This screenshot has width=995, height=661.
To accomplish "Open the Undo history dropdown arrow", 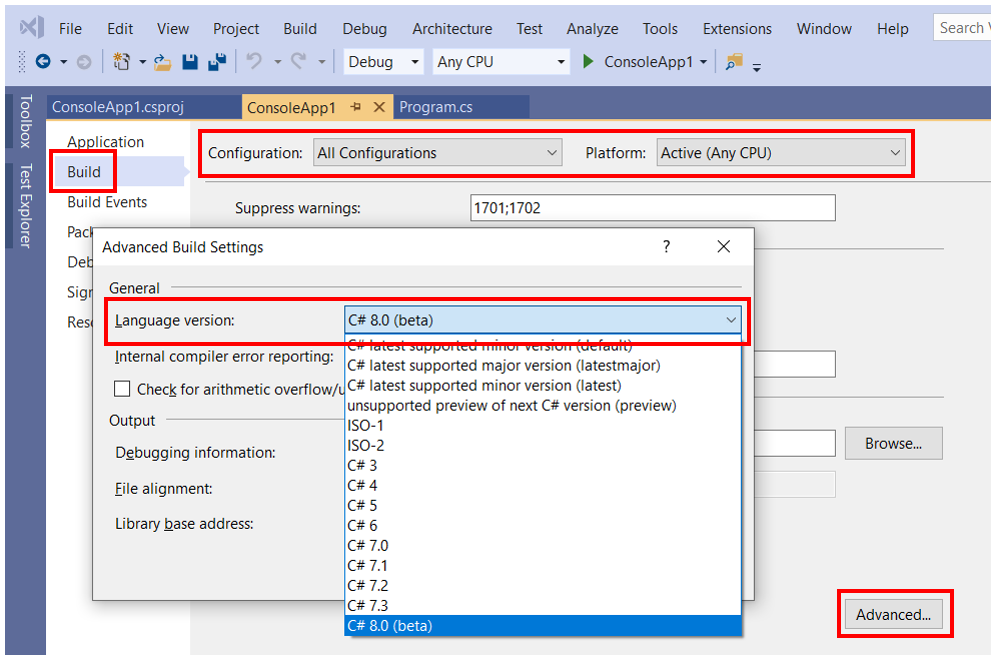I will (277, 62).
